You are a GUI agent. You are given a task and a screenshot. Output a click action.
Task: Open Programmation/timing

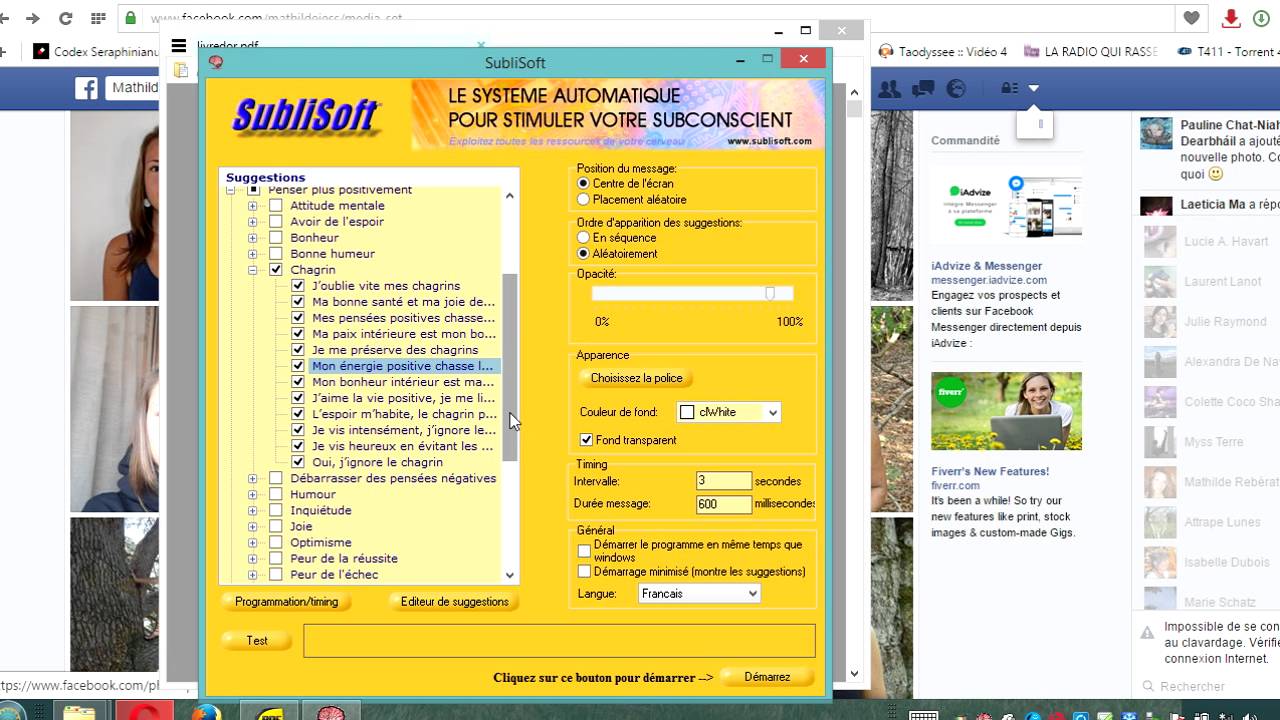click(286, 601)
